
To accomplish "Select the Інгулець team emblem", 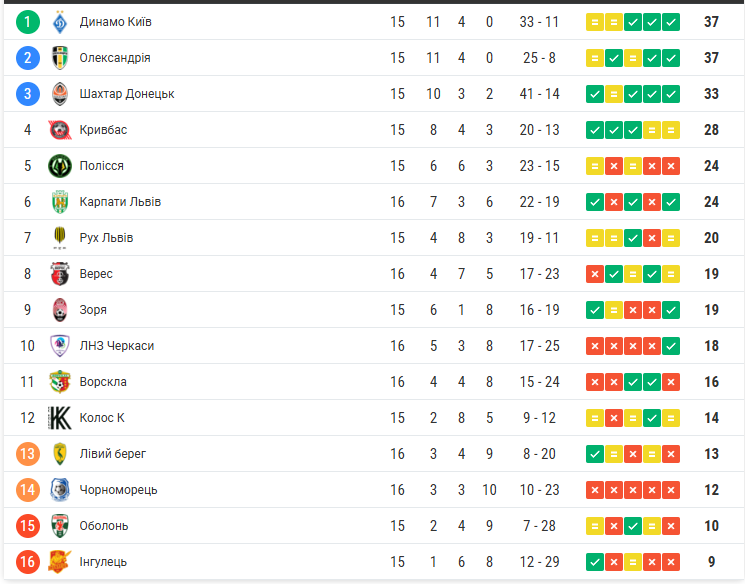I will [x=60, y=562].
